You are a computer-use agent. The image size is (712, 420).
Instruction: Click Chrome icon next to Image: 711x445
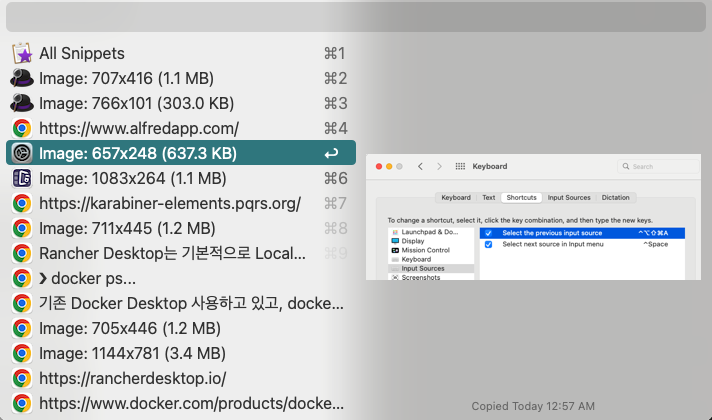(x=22, y=228)
